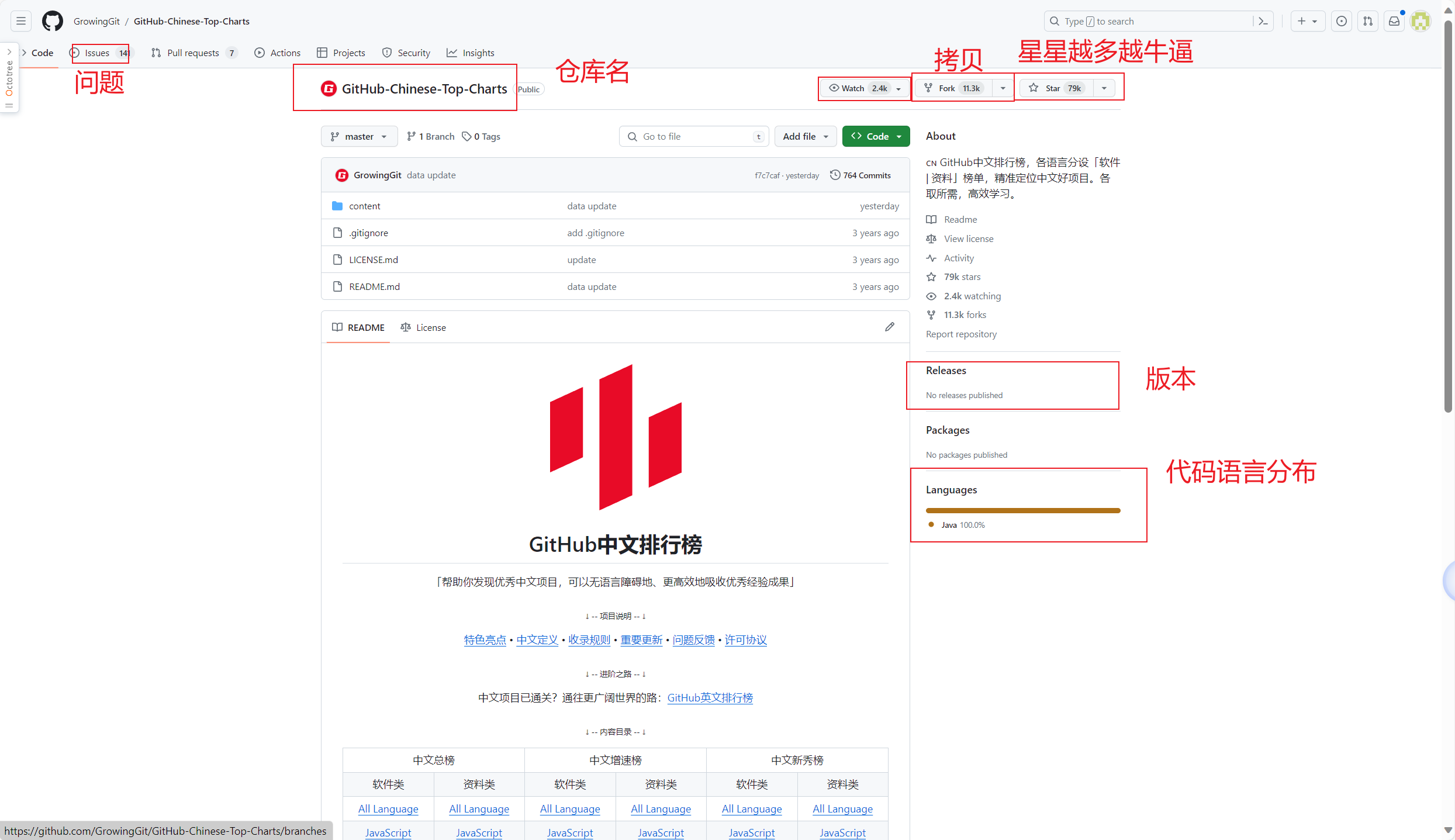Open GrowingGit author link in commit row

pyautogui.click(x=377, y=175)
